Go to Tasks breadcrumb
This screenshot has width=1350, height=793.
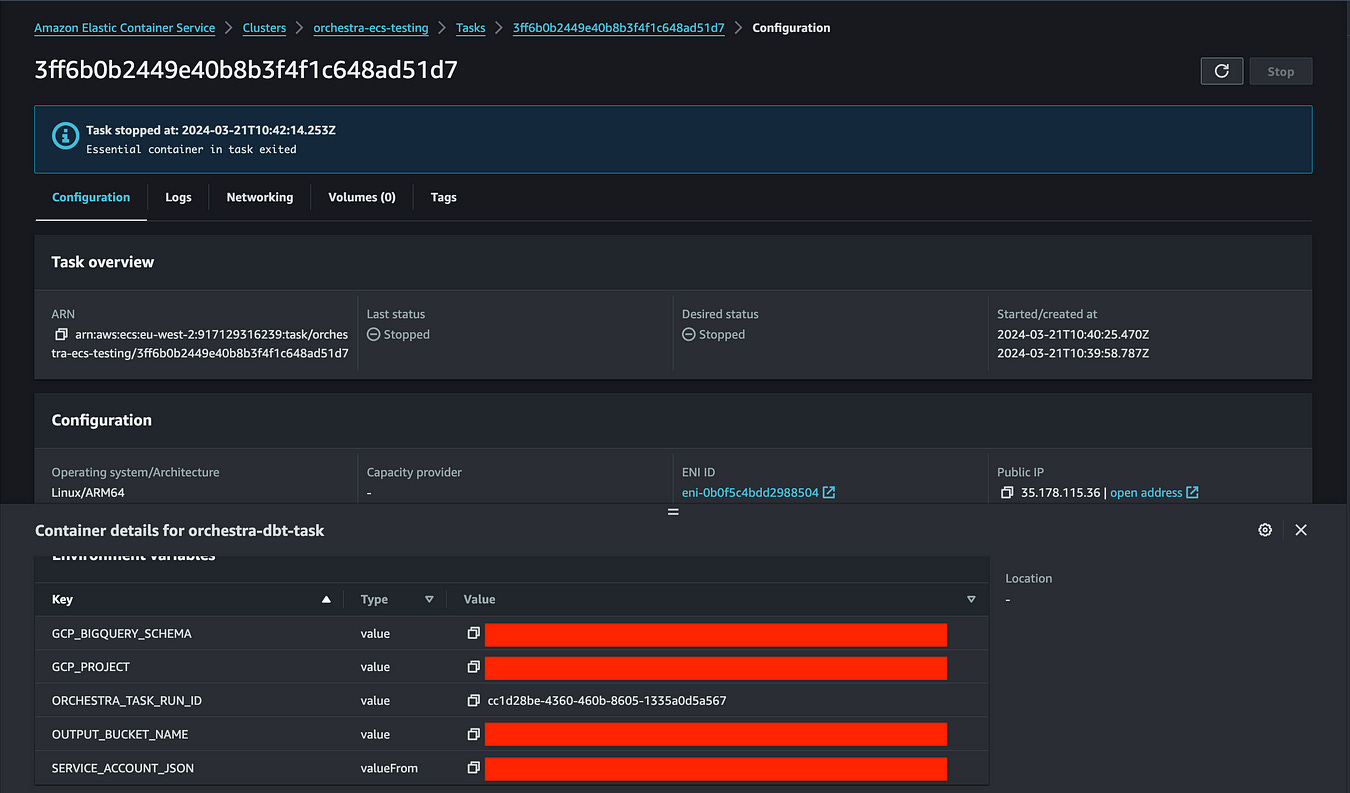[471, 28]
